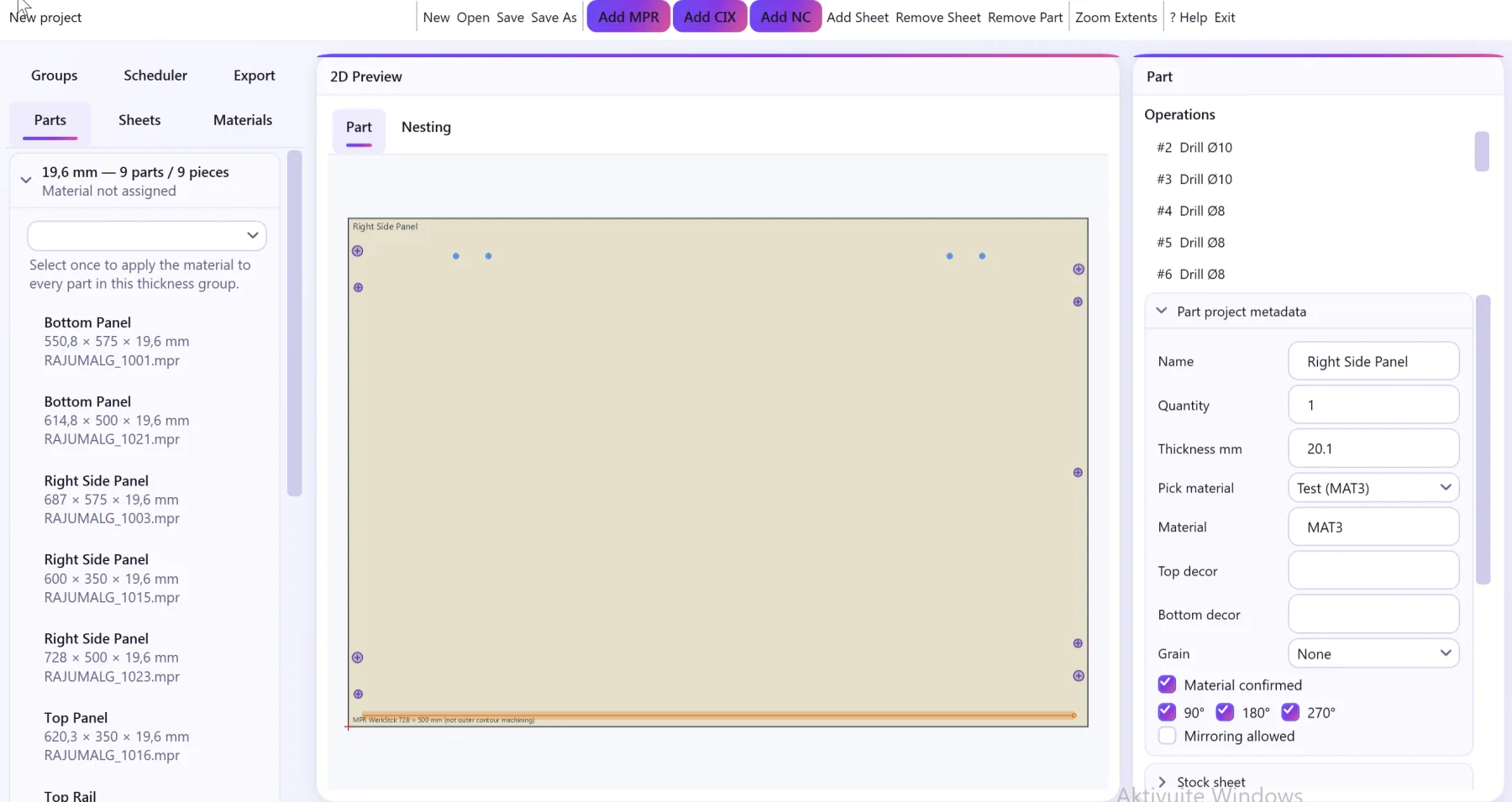Click Remove Part in toolbar
Viewport: 1512px width, 802px height.
click(1025, 17)
